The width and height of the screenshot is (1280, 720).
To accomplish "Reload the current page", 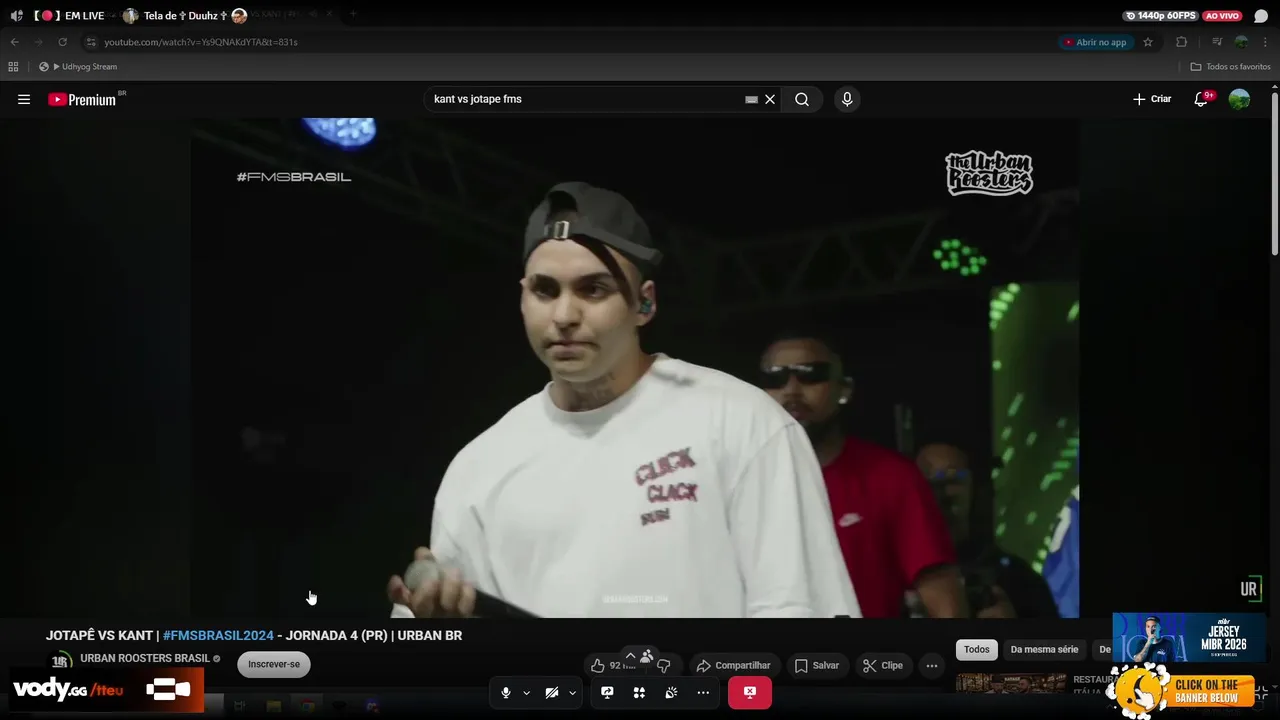I will click(x=62, y=42).
